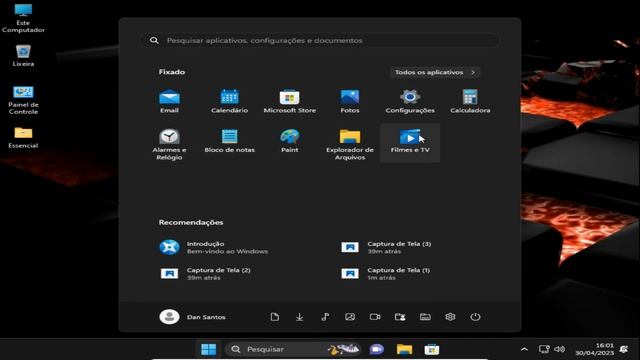Select Painel de Controle desktop icon
This screenshot has width=640, height=360.
point(23,100)
